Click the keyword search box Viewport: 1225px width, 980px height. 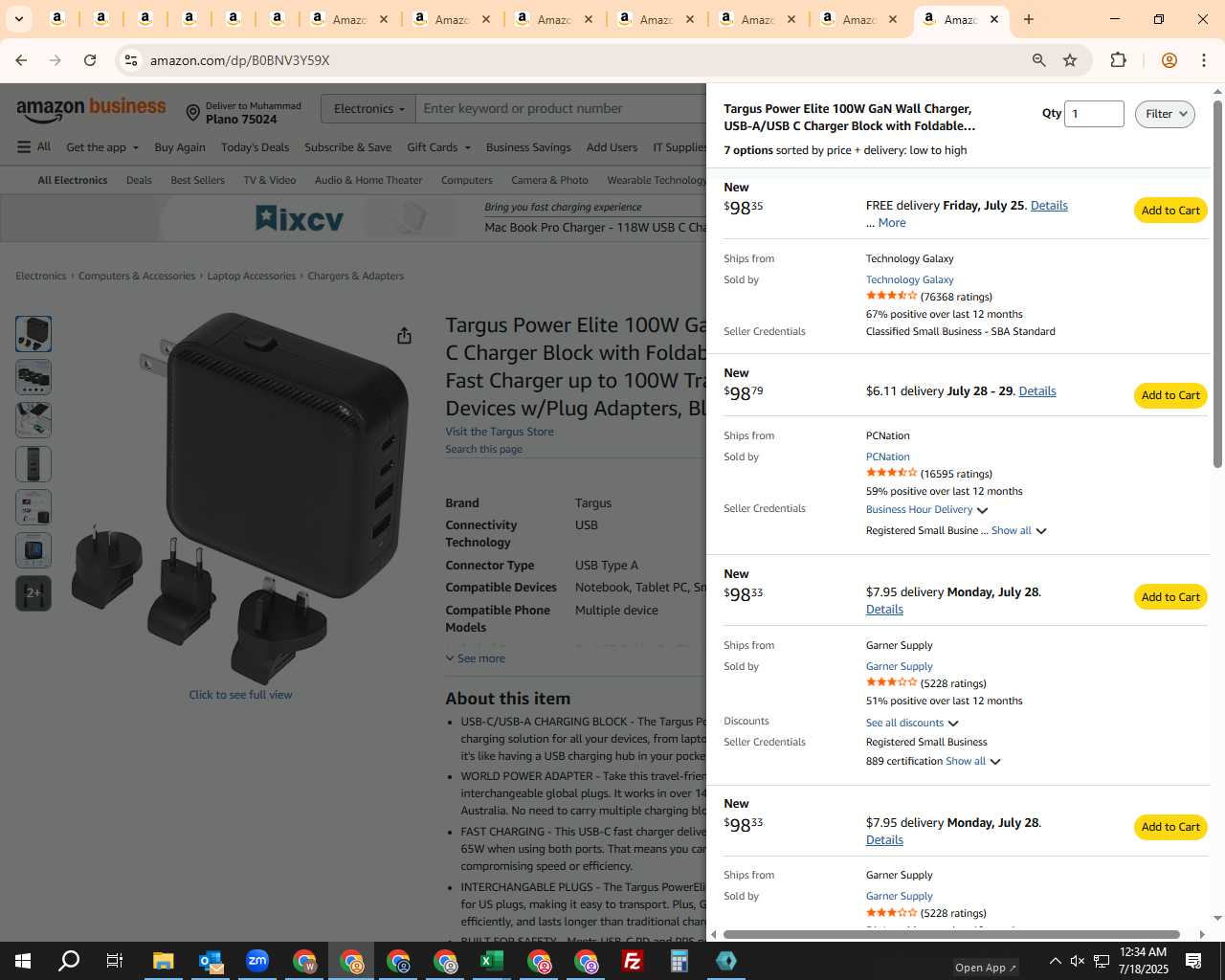(560, 109)
